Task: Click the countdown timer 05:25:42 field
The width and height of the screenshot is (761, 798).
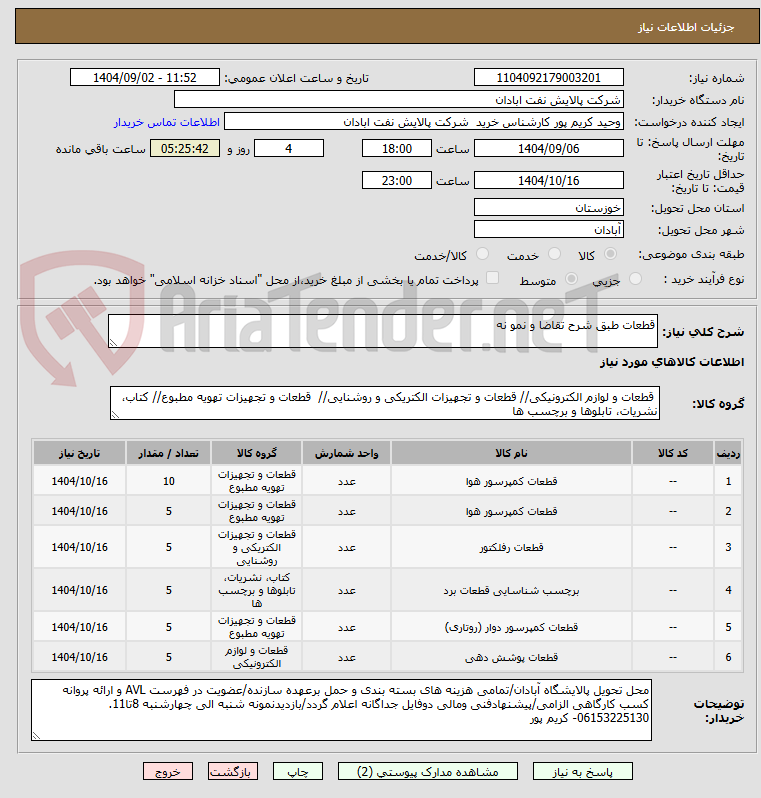Action: [x=185, y=149]
